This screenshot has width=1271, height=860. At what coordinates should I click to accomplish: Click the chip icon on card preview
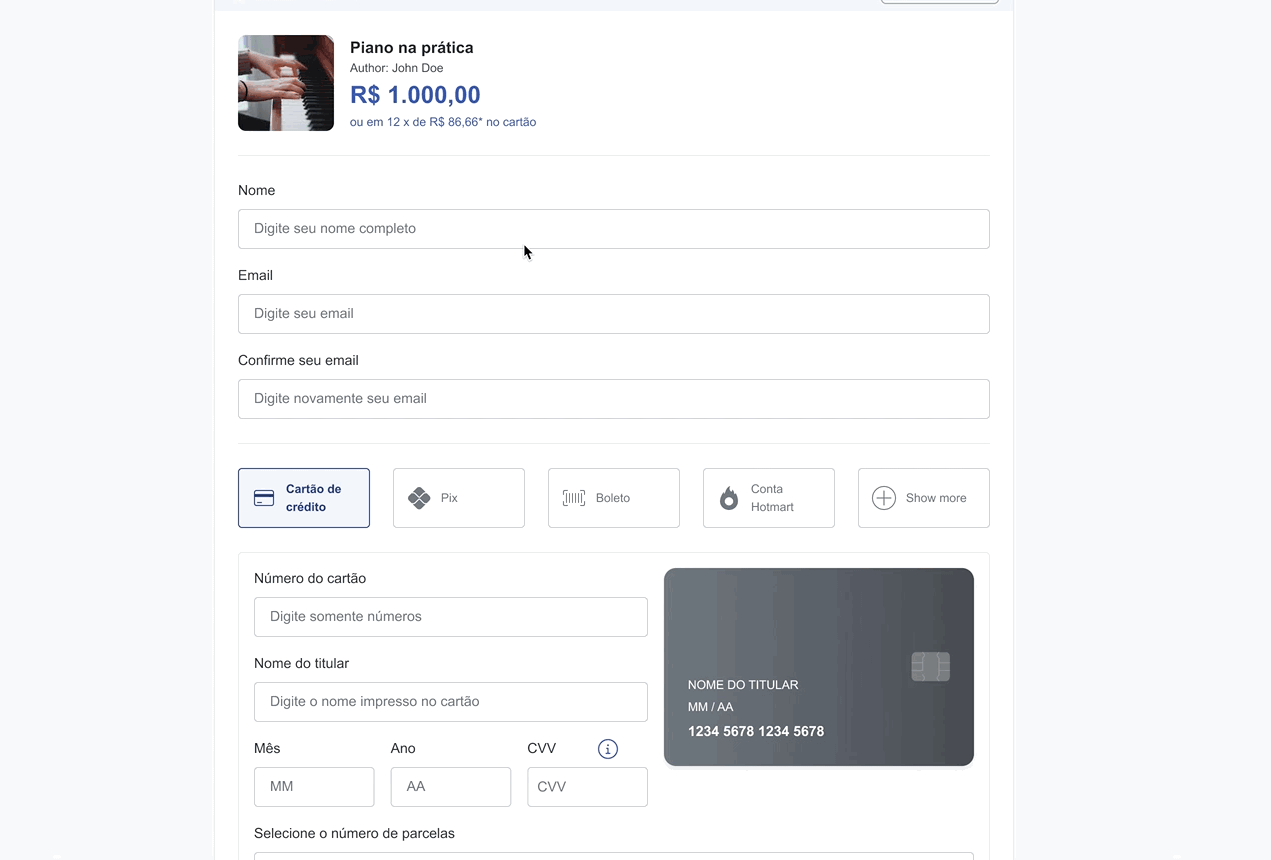tap(931, 666)
